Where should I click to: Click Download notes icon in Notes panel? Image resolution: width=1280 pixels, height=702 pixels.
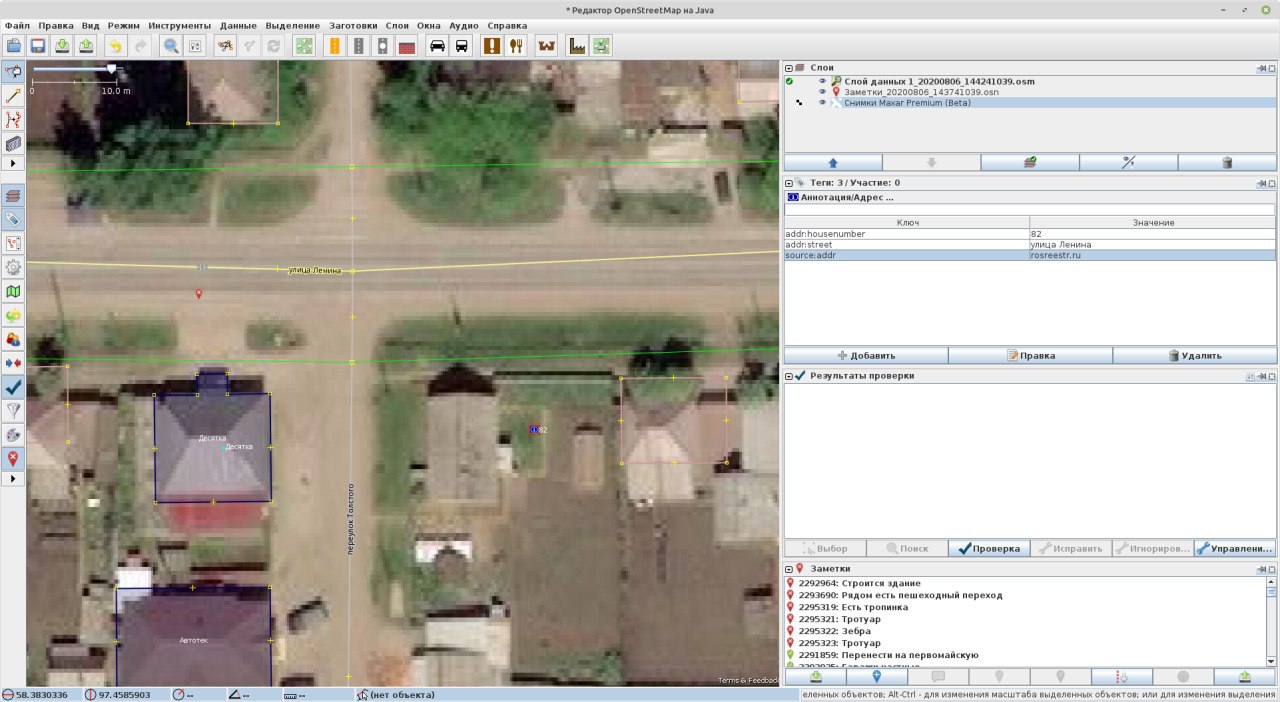click(x=815, y=677)
